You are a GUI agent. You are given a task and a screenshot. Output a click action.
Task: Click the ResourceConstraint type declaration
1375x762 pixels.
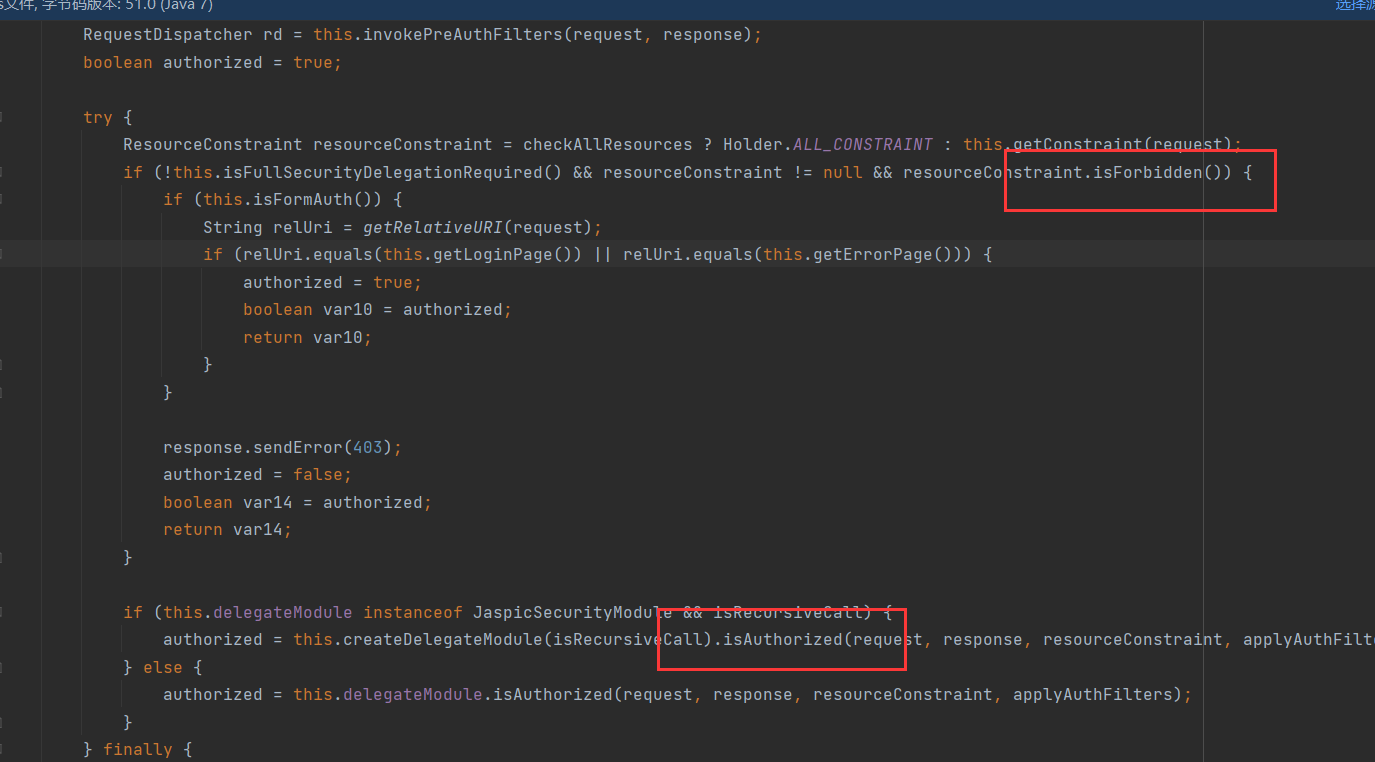coord(213,145)
